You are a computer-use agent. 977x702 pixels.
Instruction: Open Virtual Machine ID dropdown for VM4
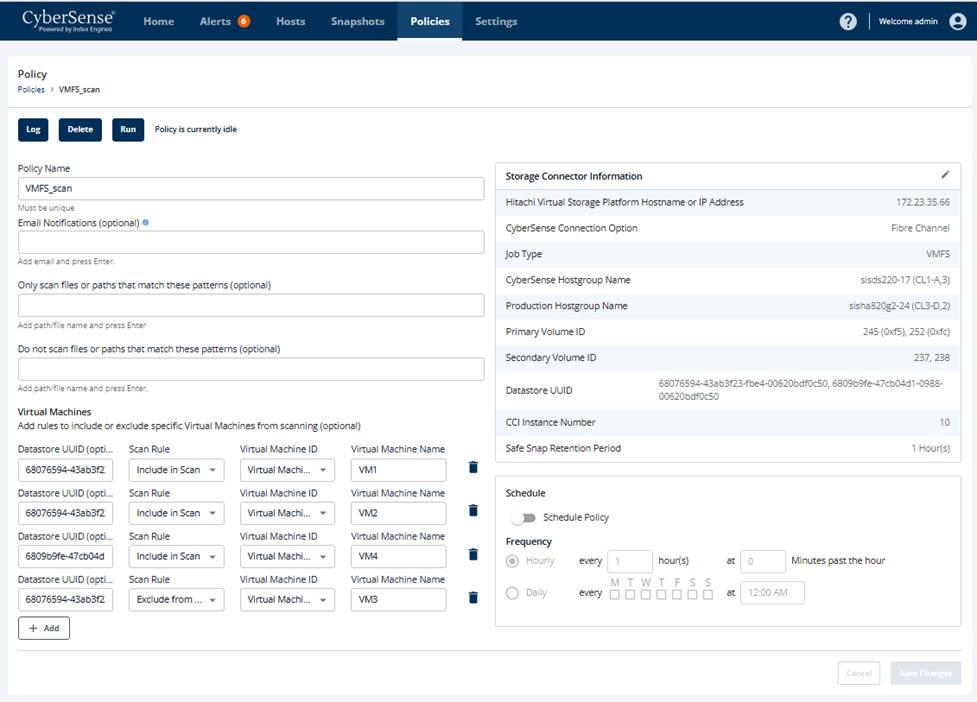[287, 556]
